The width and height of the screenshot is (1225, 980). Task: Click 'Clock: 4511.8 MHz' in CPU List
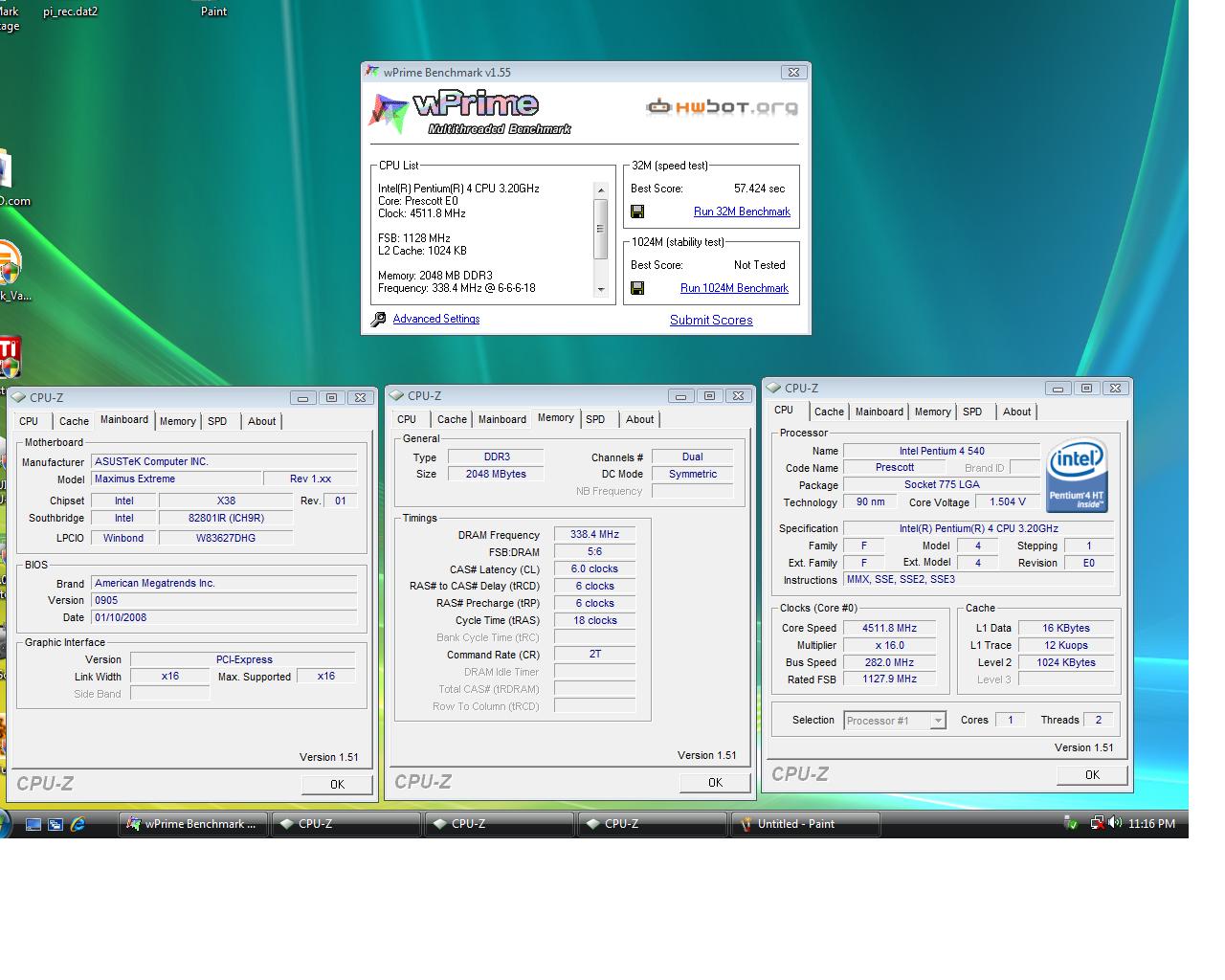(x=422, y=213)
